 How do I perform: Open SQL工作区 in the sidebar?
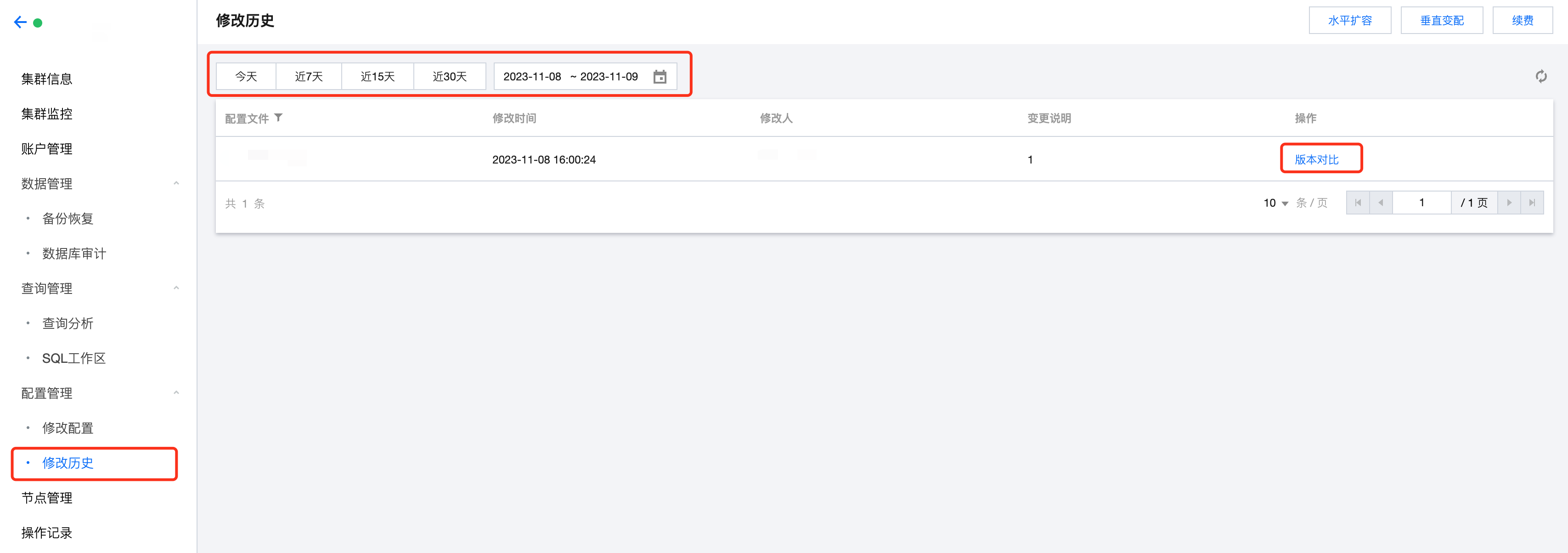coord(73,358)
